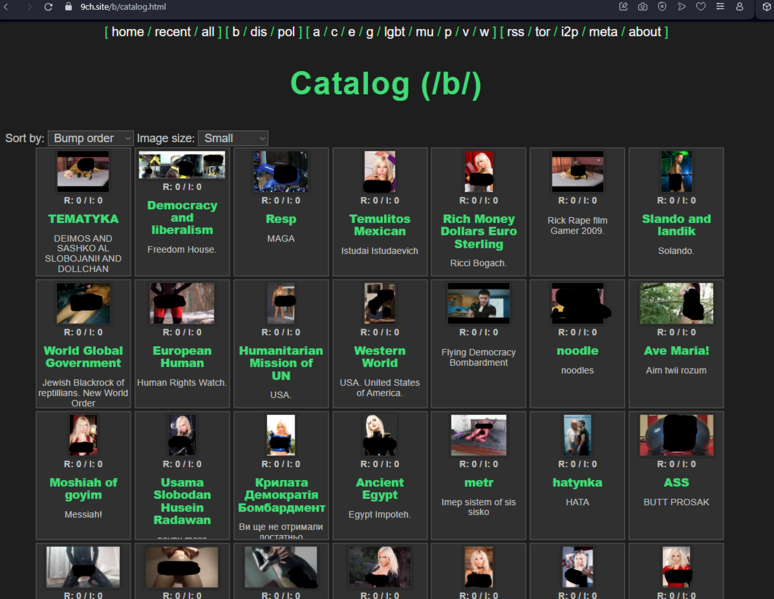This screenshot has height=599, width=774.
Task: Open the about link
Action: click(x=645, y=32)
